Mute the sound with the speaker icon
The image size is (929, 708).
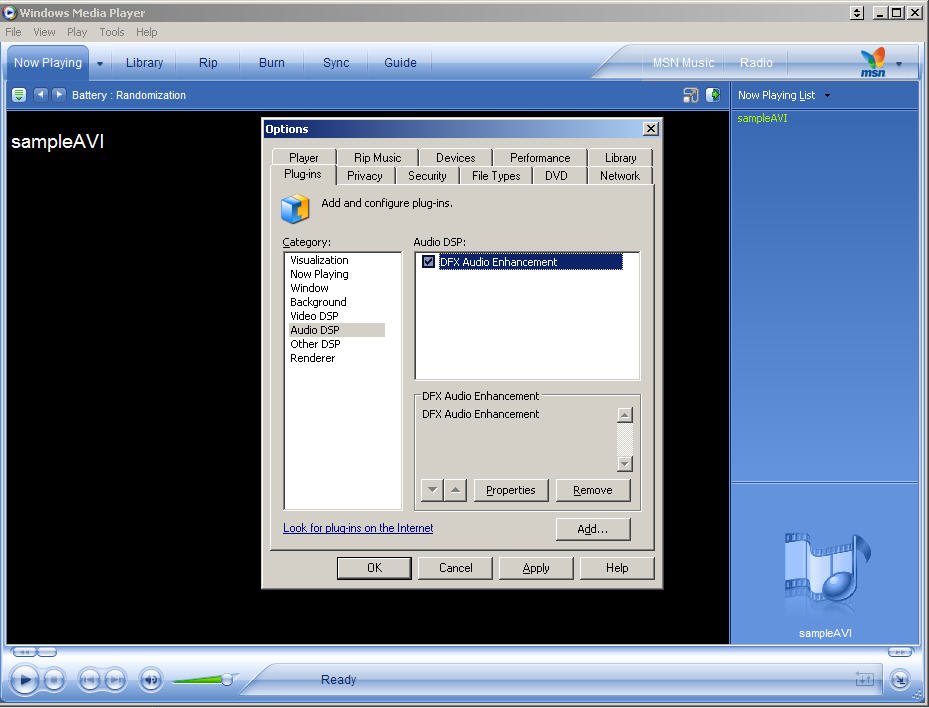click(x=150, y=680)
